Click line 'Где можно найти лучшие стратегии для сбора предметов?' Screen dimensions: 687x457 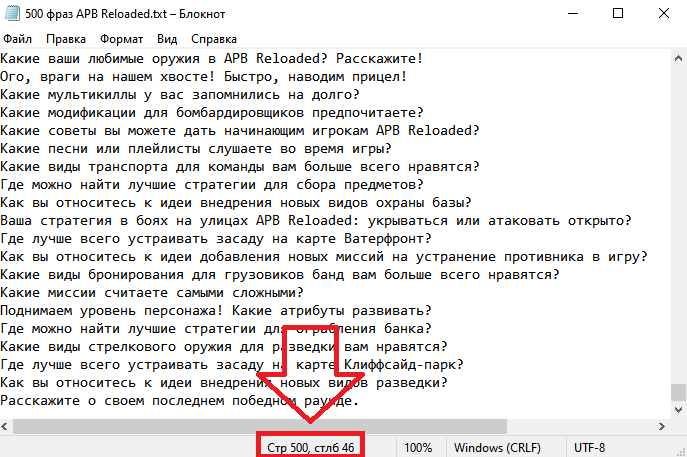(x=212, y=184)
